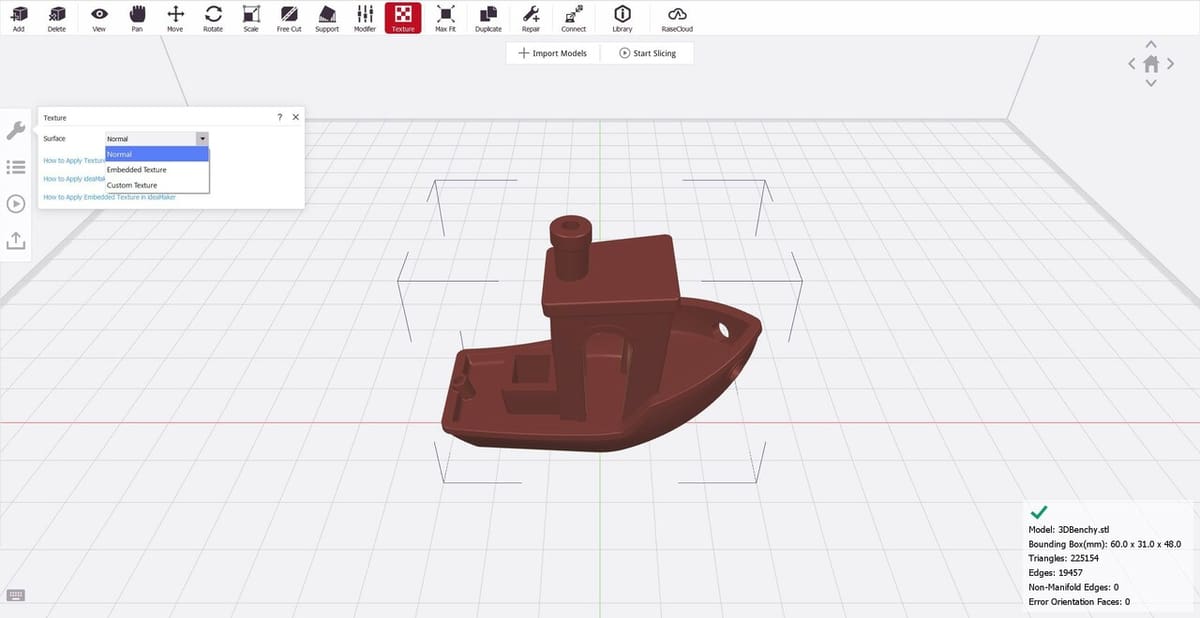Open the Library
The image size is (1200, 618).
point(622,18)
